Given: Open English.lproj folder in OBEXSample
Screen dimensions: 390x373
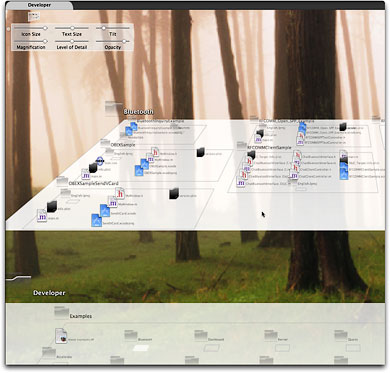Looking at the screenshot, I should [x=110, y=151].
